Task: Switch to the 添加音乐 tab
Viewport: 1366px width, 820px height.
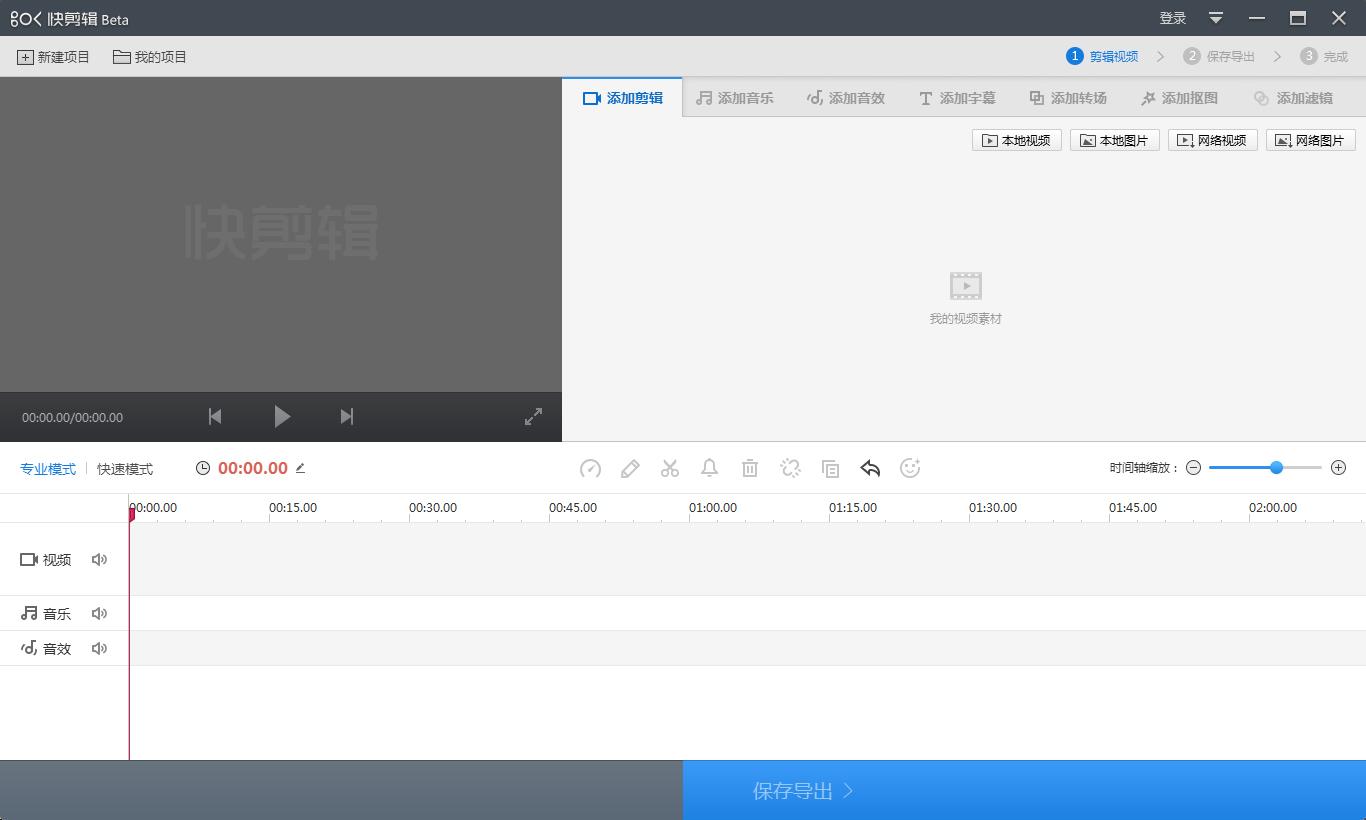Action: (735, 97)
